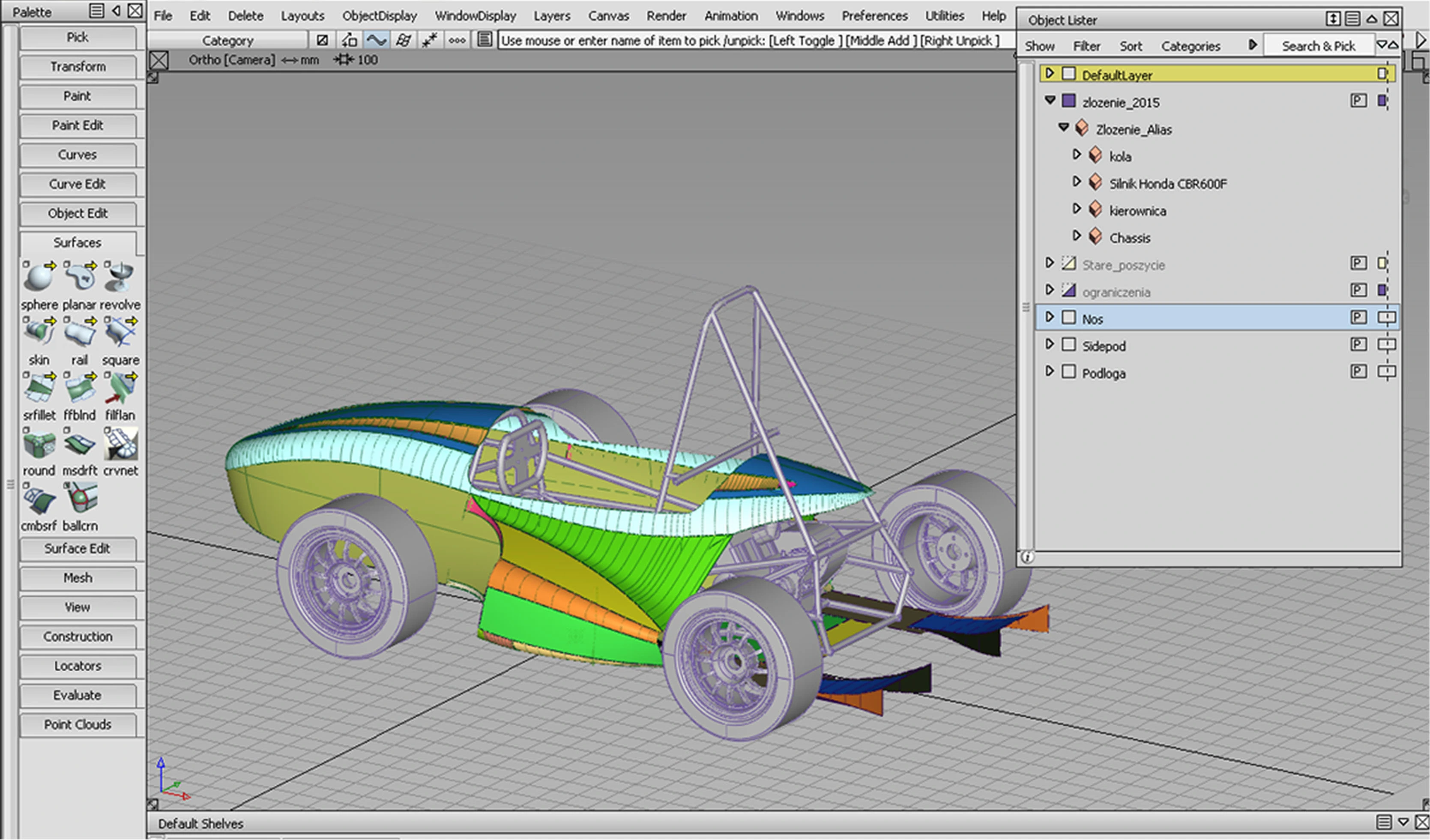Open the Render menu
1430x840 pixels.
[x=666, y=16]
